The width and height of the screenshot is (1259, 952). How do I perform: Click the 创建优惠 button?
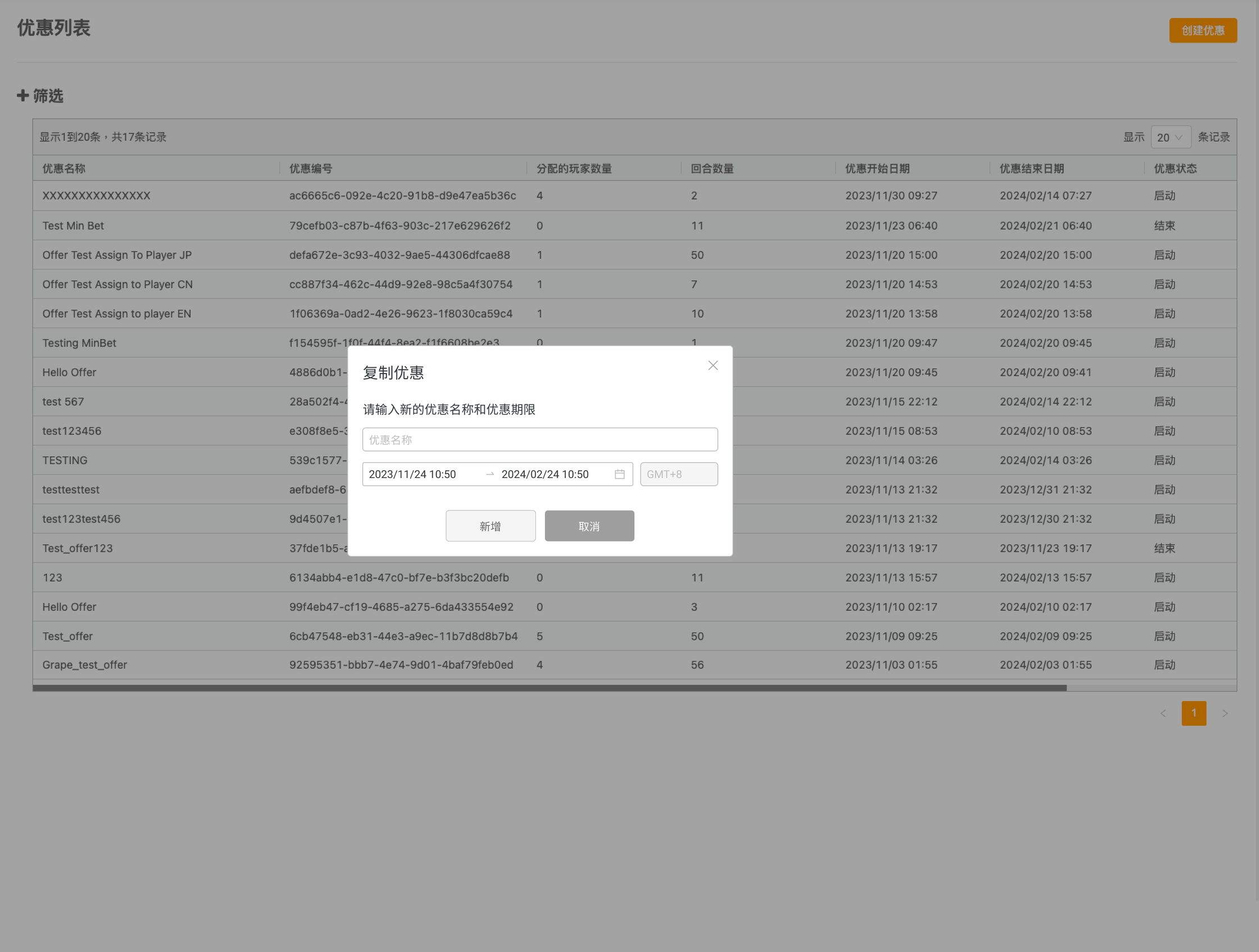point(1203,30)
